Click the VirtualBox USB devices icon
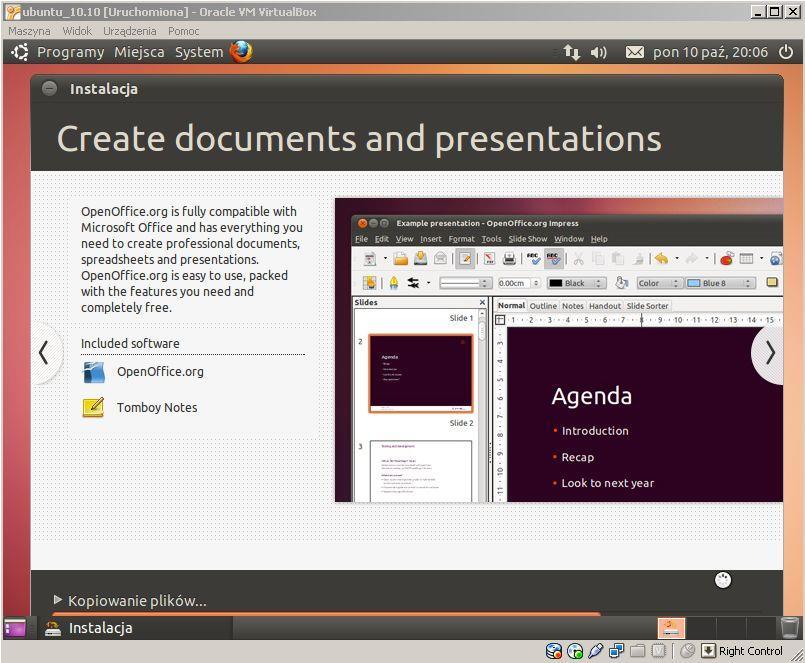 click(596, 651)
